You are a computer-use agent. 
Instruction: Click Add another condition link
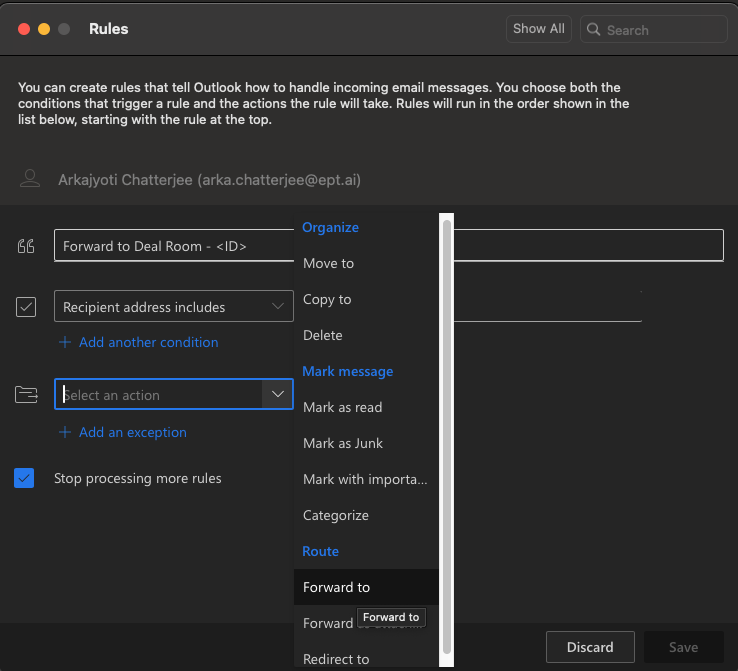coord(148,342)
